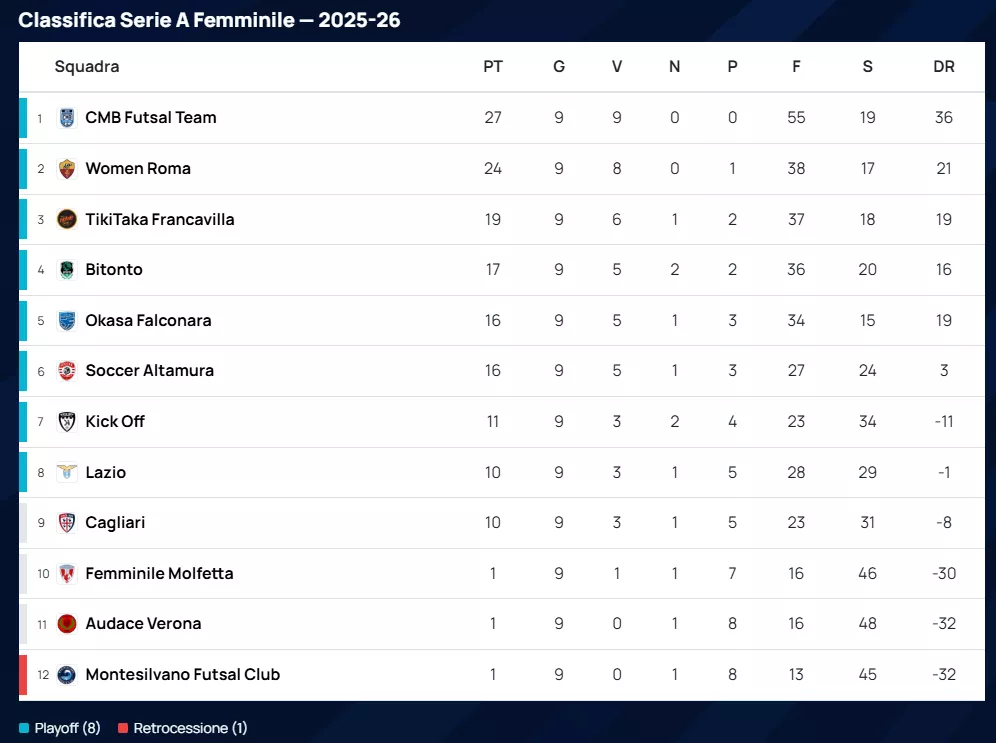996x743 pixels.
Task: Click the Kick Off team crest
Action: (x=67, y=421)
